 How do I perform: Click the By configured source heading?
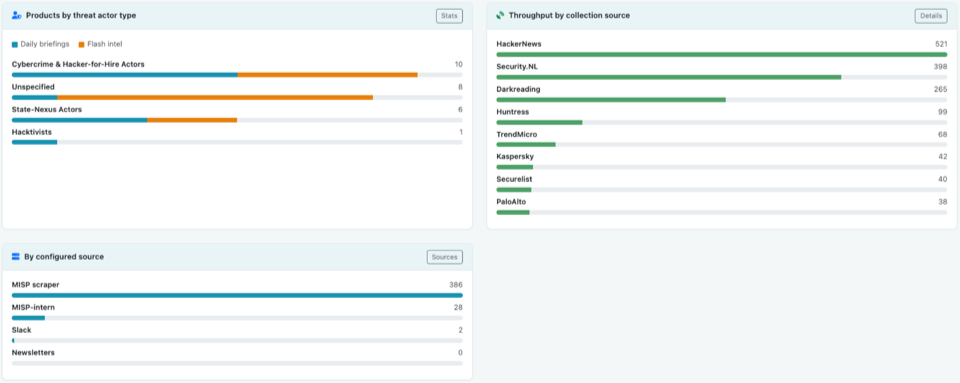click(x=64, y=257)
